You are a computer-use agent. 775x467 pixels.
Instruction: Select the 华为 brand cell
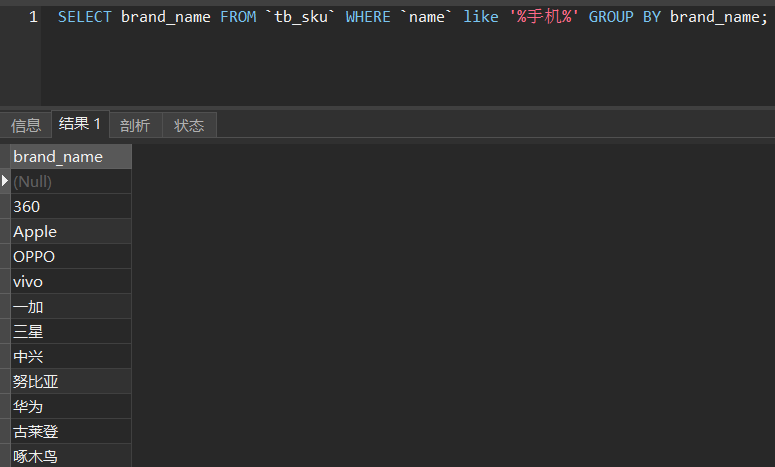click(71, 407)
